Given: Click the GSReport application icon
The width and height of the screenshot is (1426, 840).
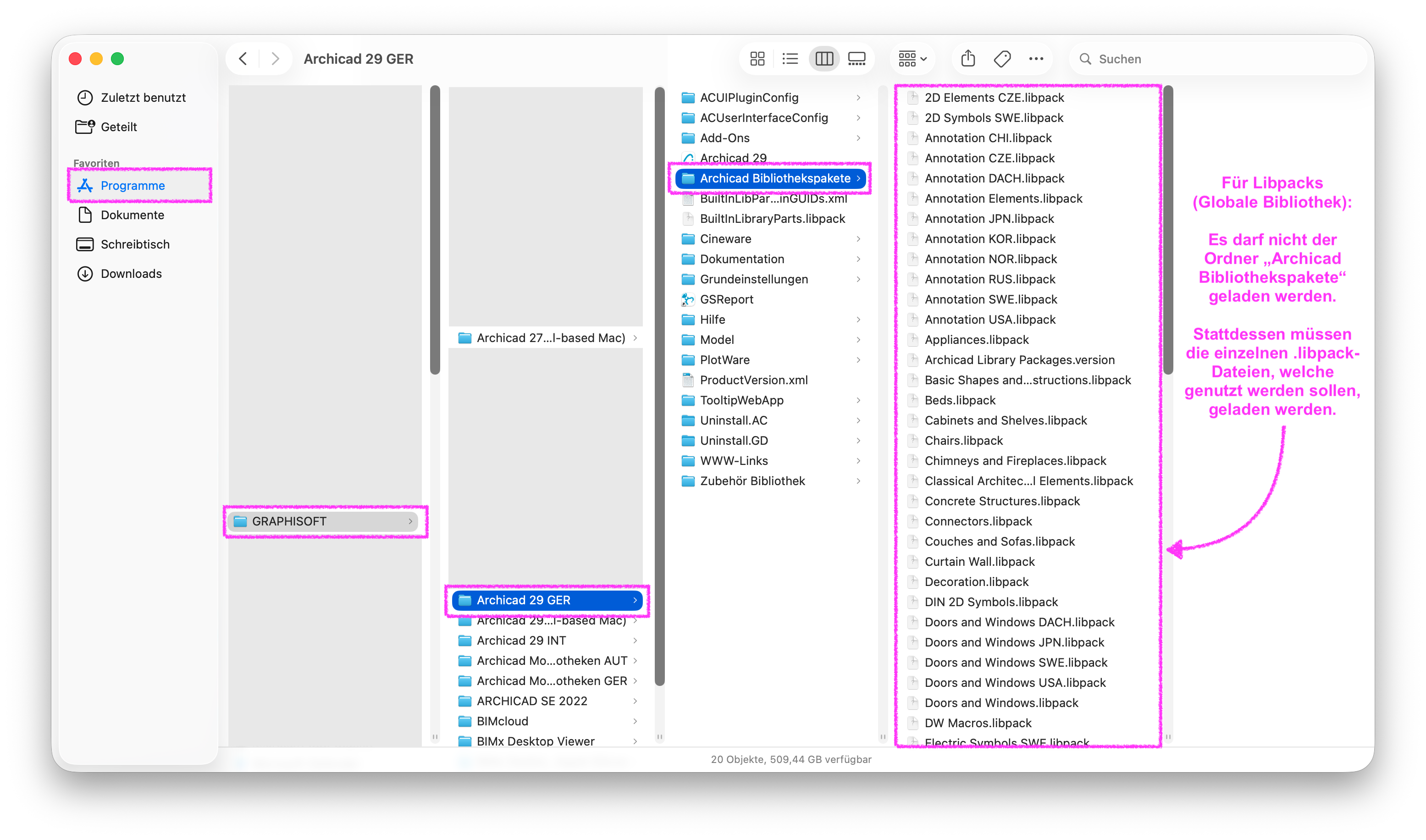Looking at the screenshot, I should 688,299.
